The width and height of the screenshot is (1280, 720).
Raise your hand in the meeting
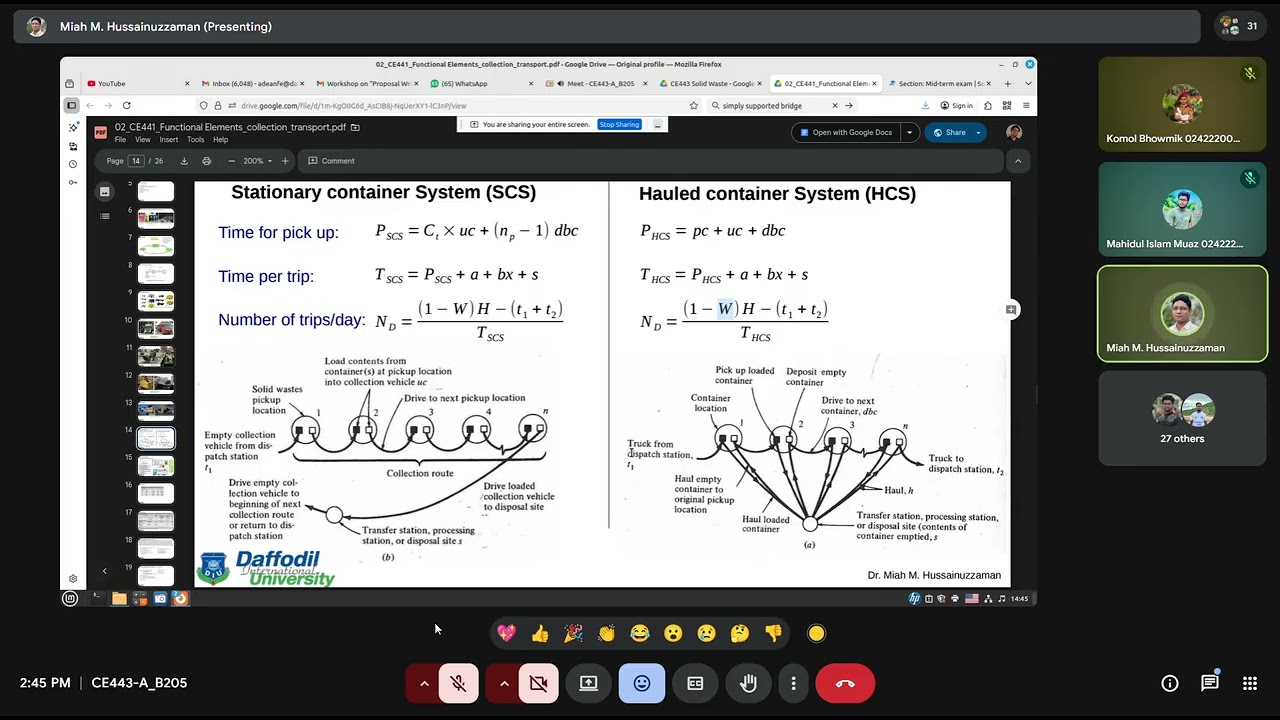(x=748, y=683)
